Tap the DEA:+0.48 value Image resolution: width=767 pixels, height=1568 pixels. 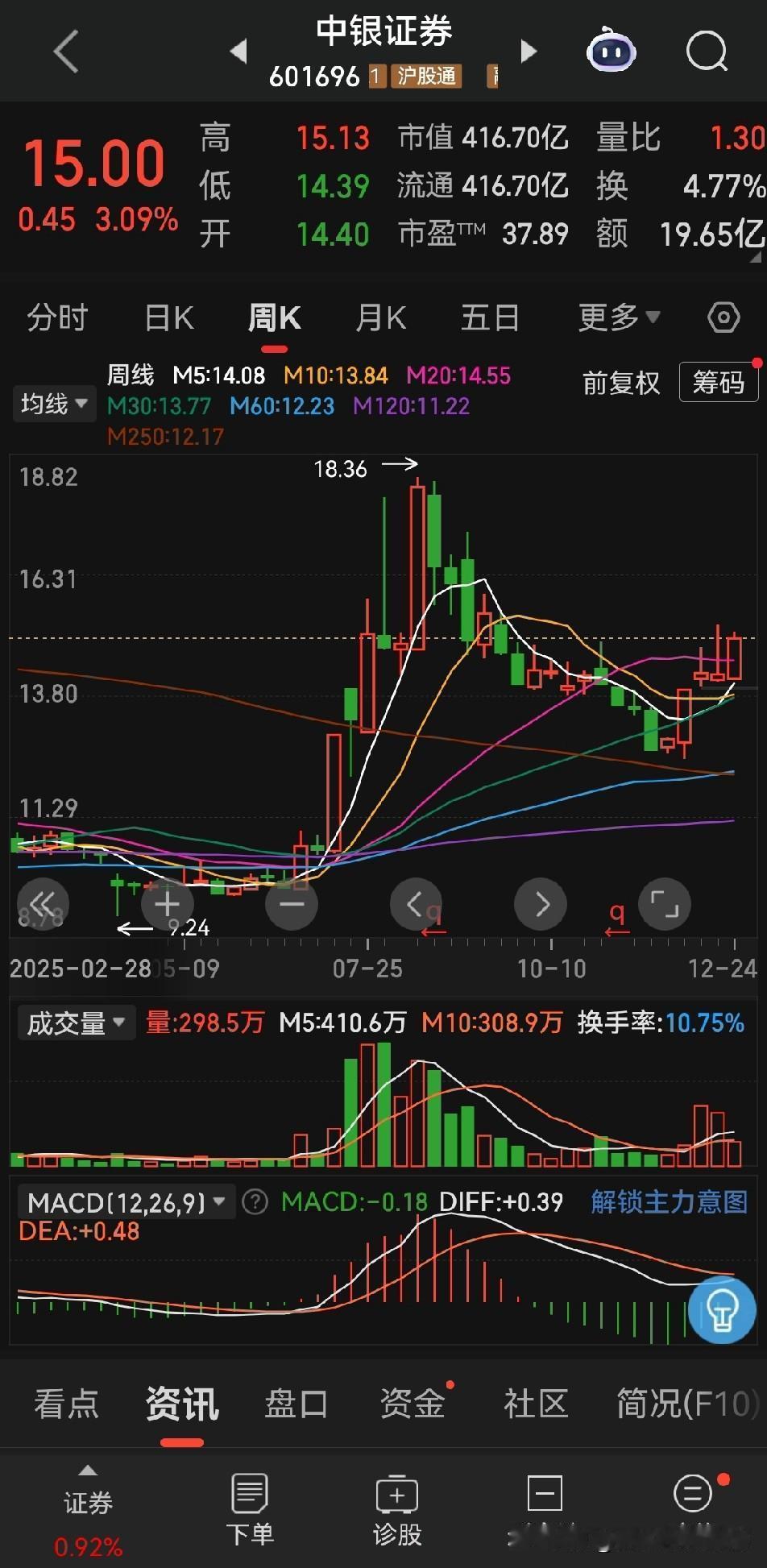pyautogui.click(x=79, y=1232)
